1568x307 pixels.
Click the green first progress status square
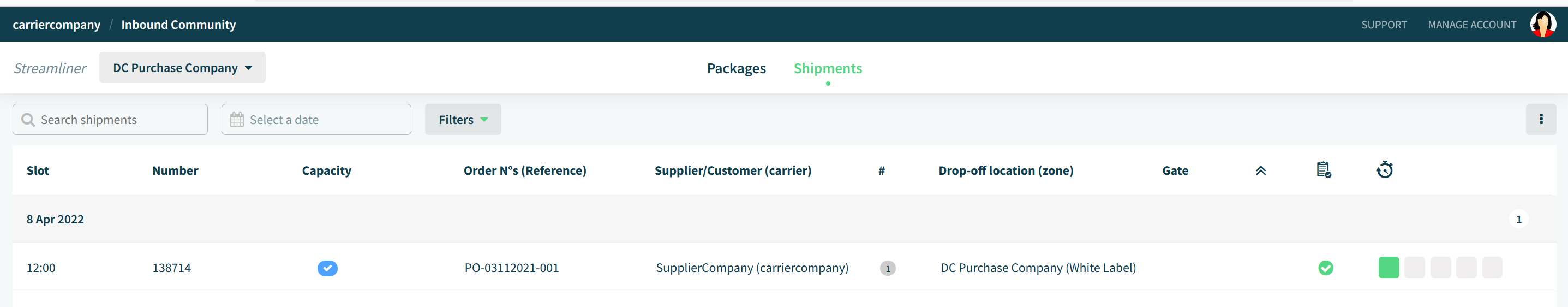(1389, 268)
